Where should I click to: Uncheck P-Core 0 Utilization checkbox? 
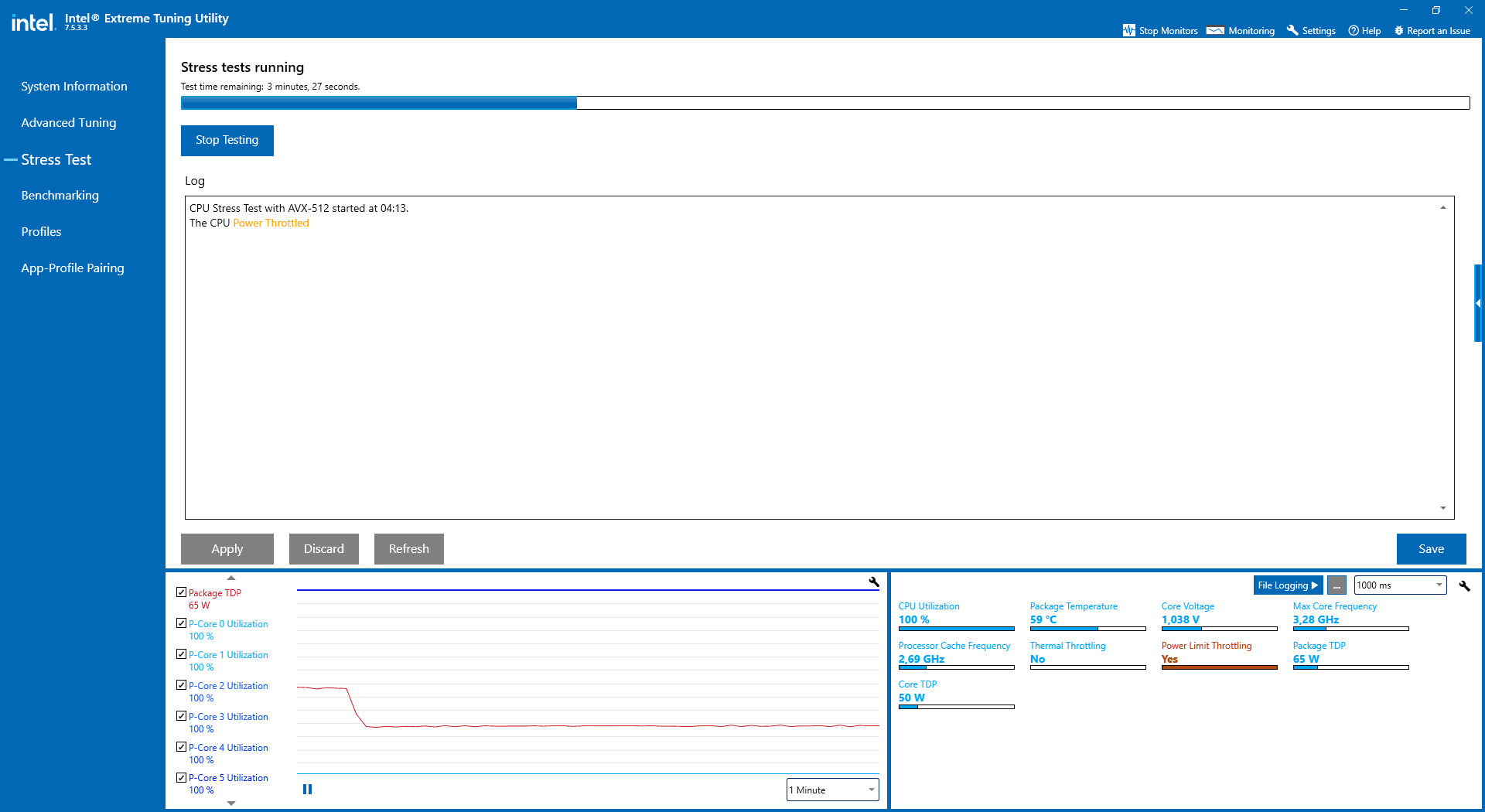(181, 623)
